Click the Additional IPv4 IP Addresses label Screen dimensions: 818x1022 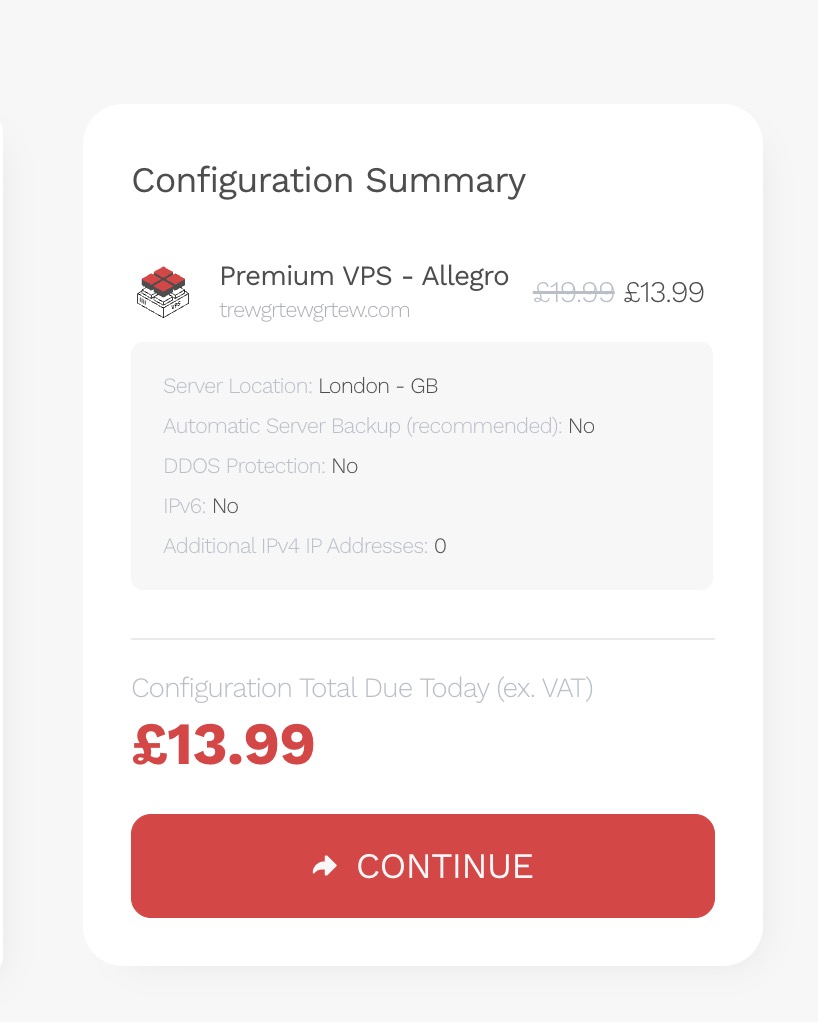(296, 546)
